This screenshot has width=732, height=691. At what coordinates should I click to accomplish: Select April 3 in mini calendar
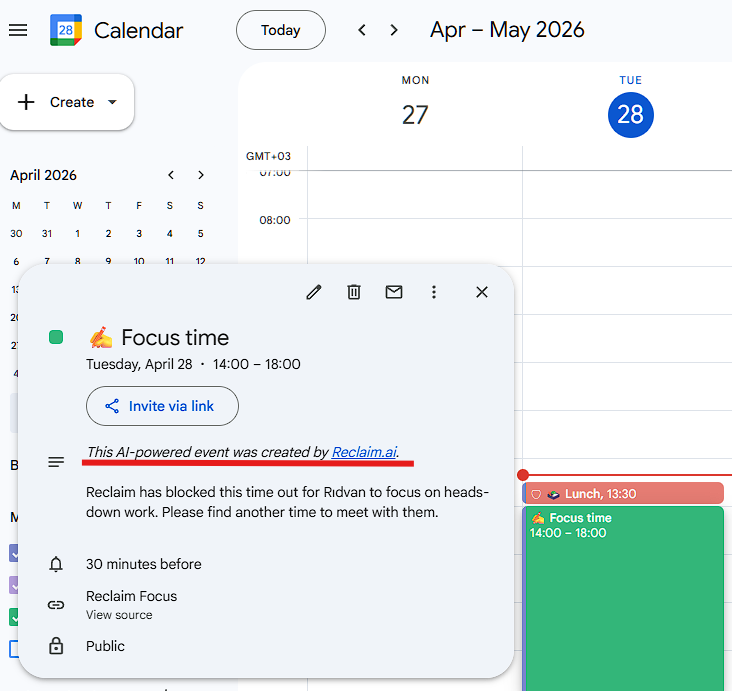pyautogui.click(x=139, y=233)
